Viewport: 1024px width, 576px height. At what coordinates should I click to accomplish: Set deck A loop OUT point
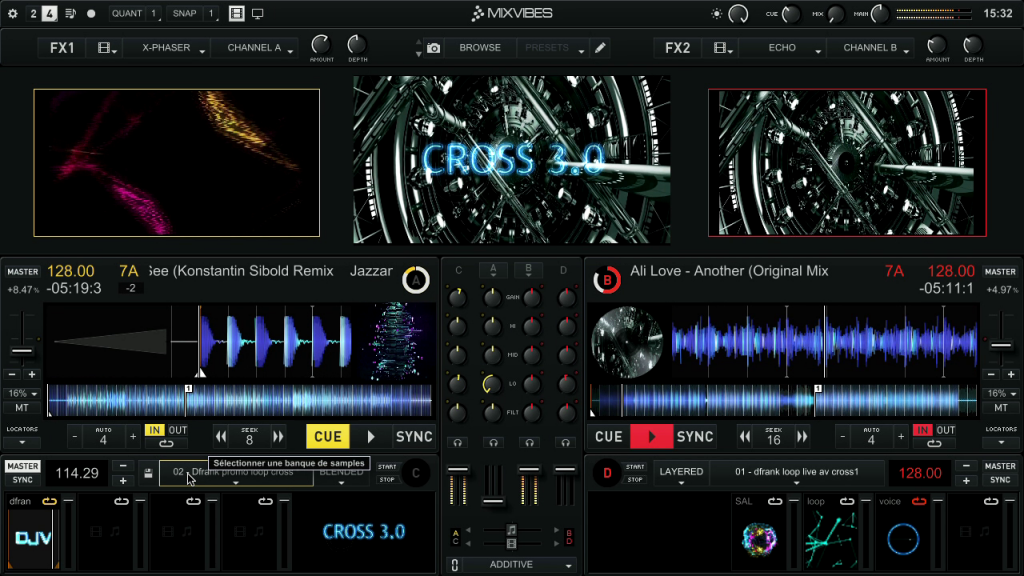[x=178, y=430]
